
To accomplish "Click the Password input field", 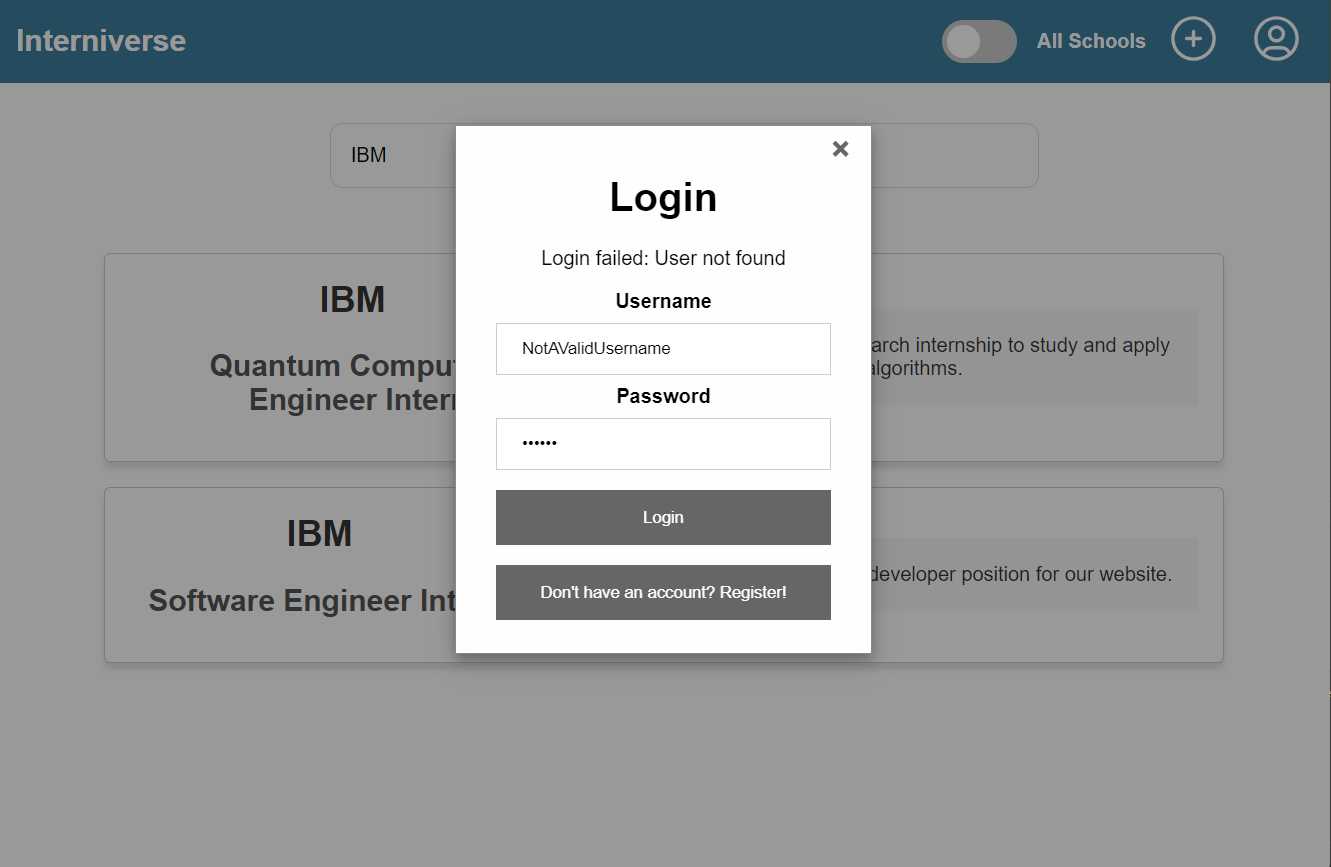I will 663,444.
